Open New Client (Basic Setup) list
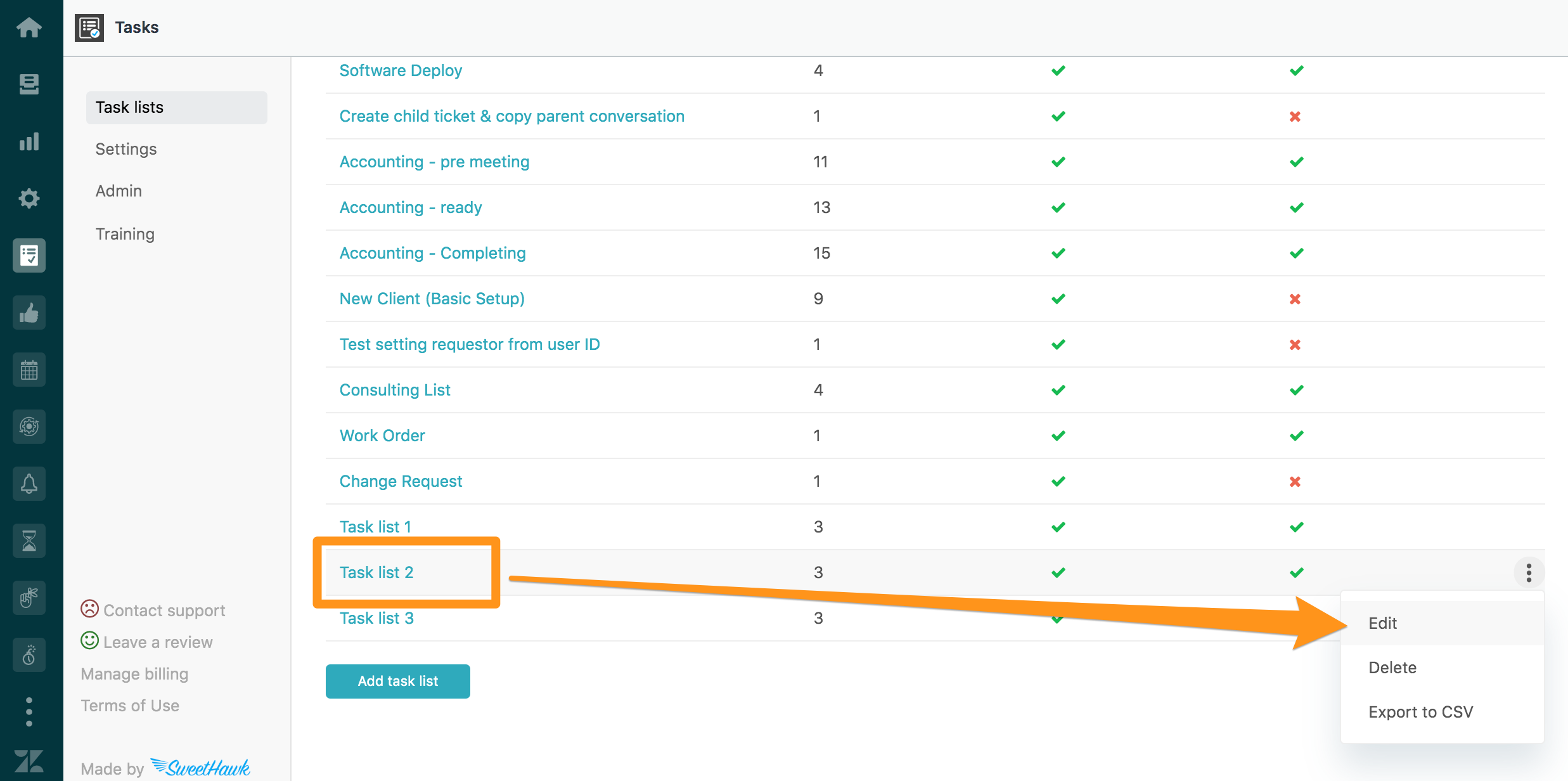The height and width of the screenshot is (781, 1568). [x=432, y=299]
